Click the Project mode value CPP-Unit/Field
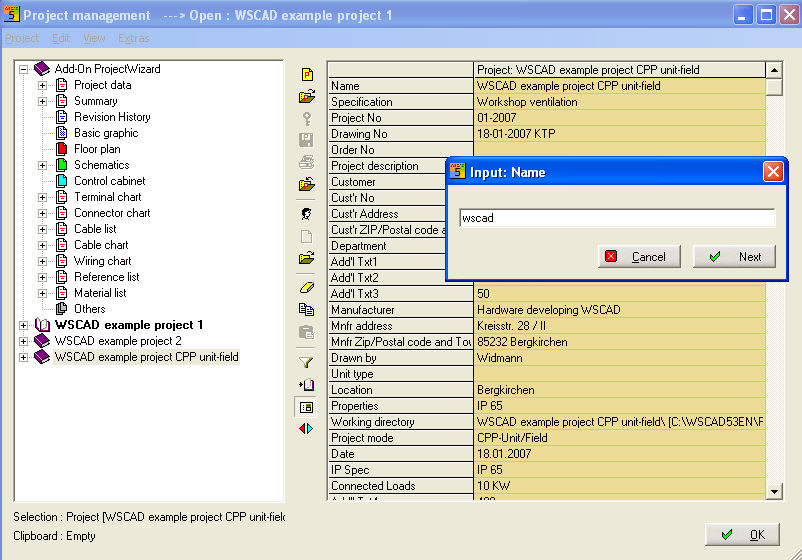The width and height of the screenshot is (802, 560). coord(620,438)
